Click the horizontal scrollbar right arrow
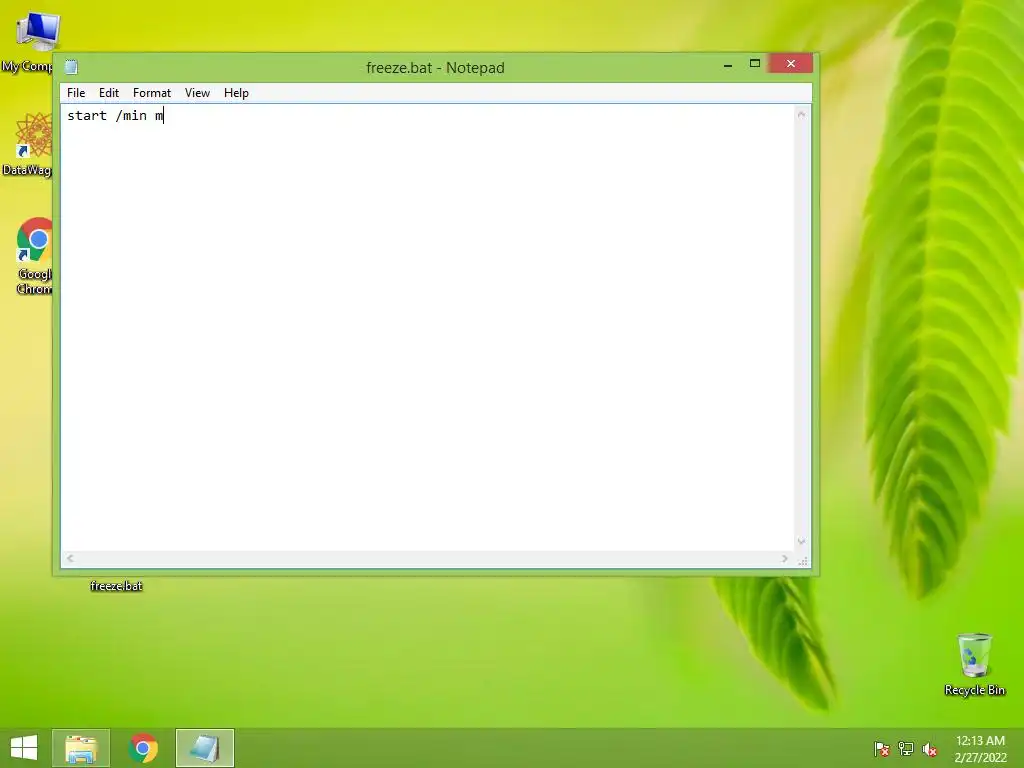 tap(784, 558)
